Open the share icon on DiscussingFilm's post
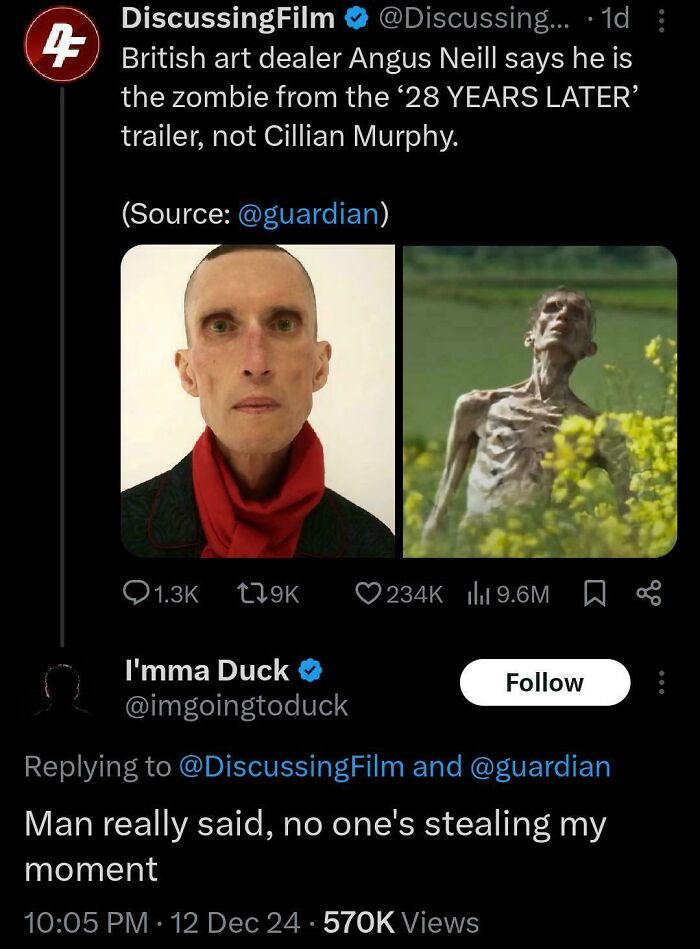 (649, 593)
